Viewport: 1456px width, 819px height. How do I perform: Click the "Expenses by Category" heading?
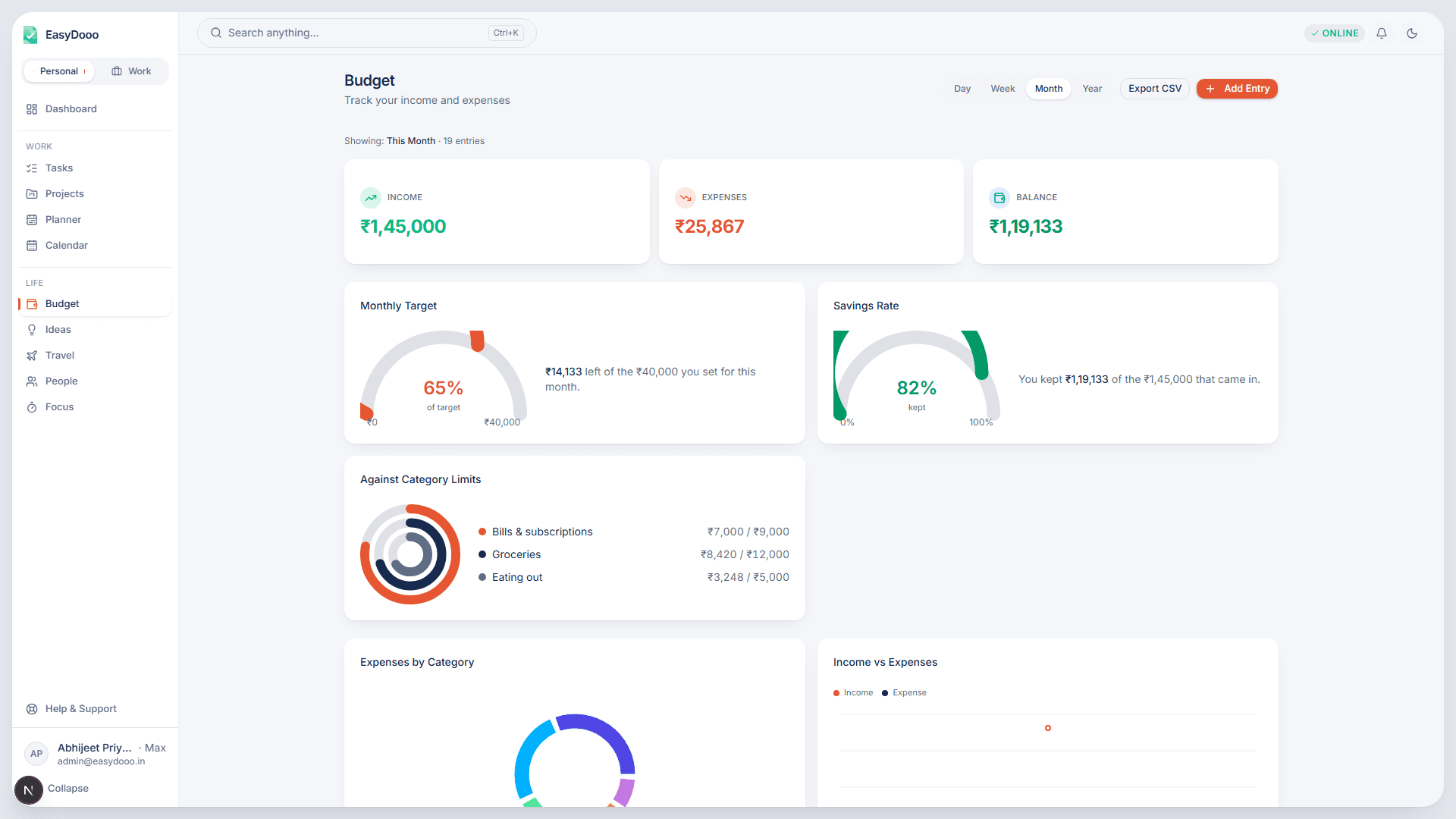coord(417,662)
